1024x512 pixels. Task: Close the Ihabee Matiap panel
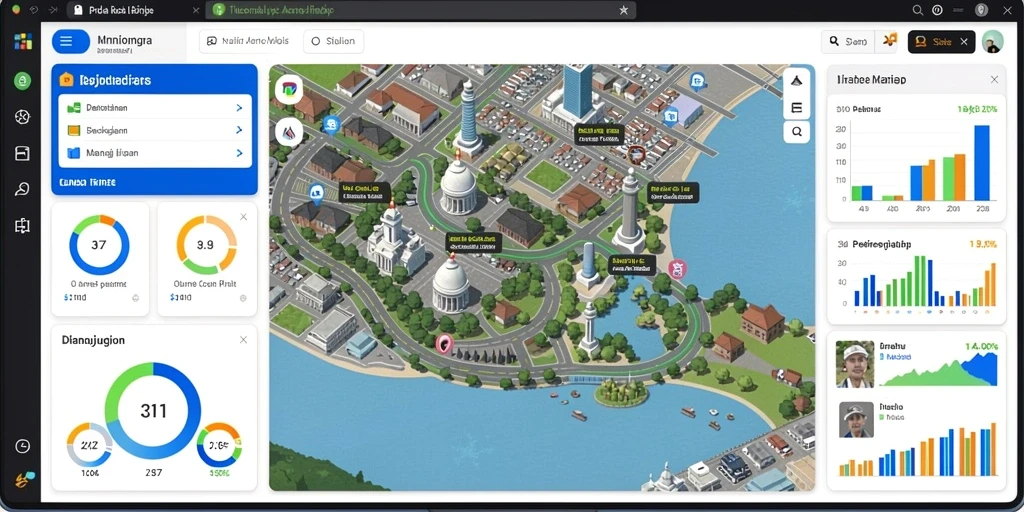click(994, 80)
